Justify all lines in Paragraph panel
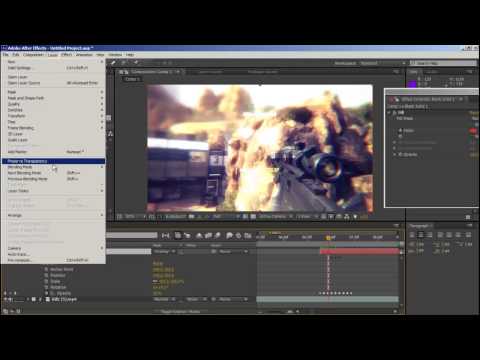This screenshot has height=360, width=480. [469, 235]
